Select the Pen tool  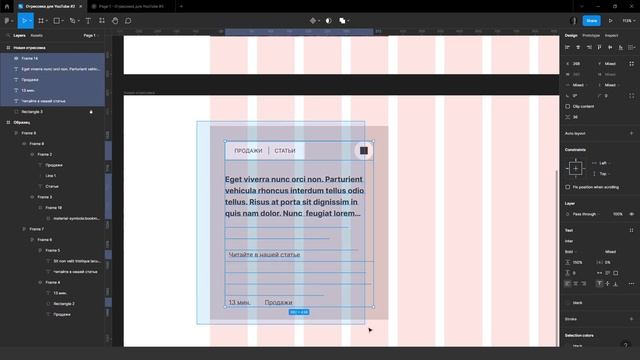coord(73,21)
